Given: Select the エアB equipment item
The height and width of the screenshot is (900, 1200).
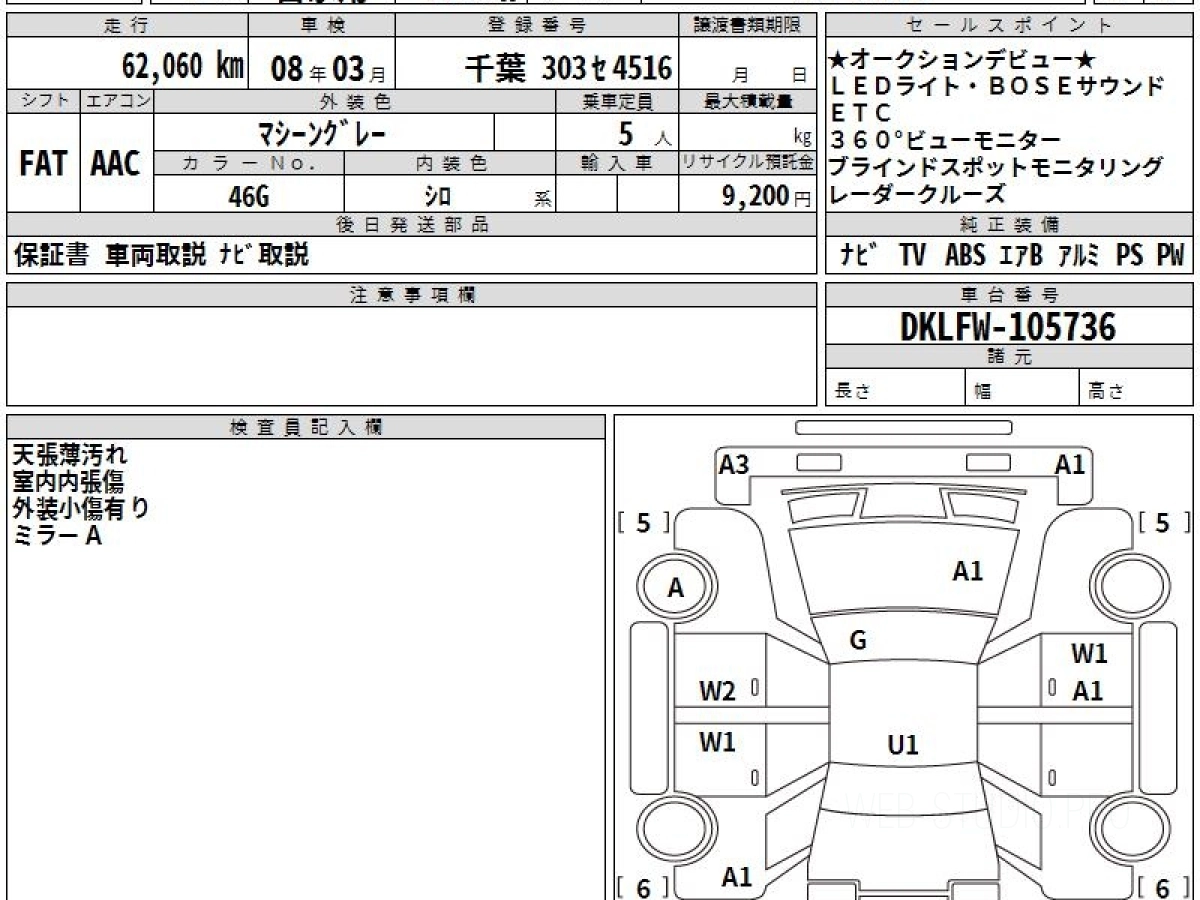Looking at the screenshot, I should [x=1021, y=256].
